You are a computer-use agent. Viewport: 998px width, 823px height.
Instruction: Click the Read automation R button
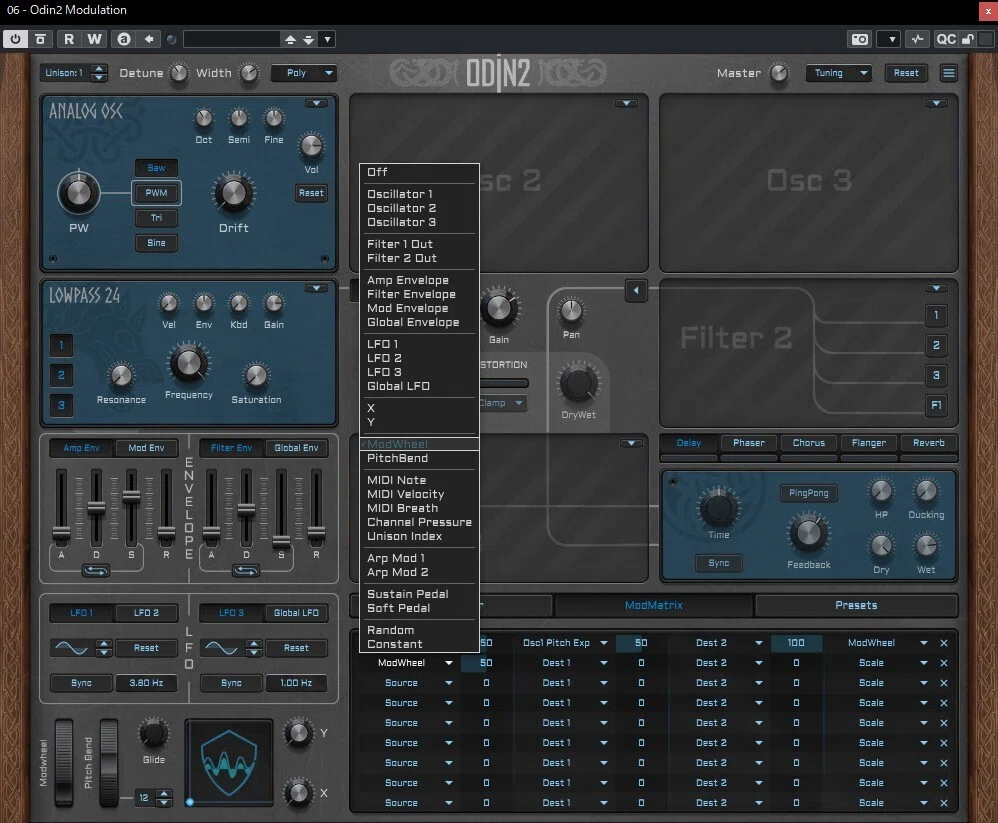click(x=69, y=39)
